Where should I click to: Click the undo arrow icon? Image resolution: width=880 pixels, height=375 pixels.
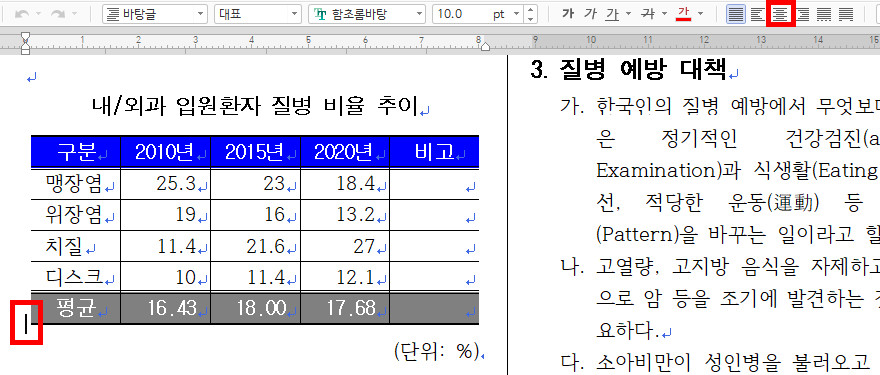coord(22,14)
